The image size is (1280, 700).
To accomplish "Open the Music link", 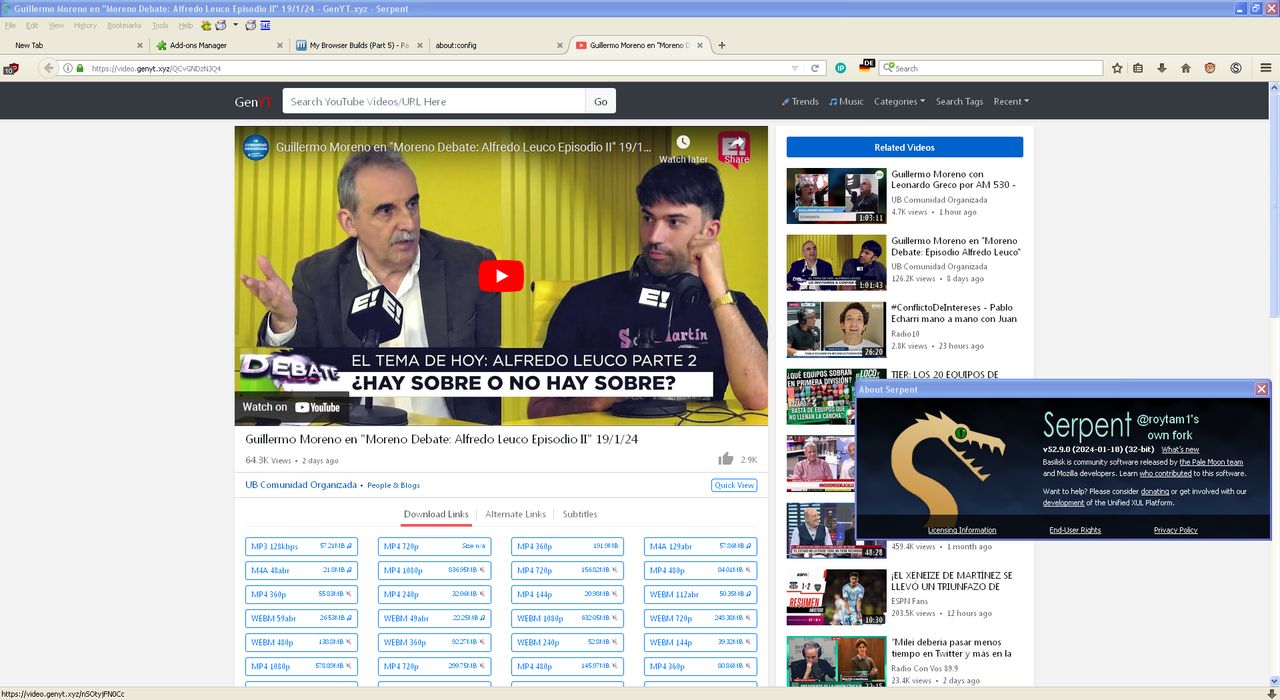I will 846,101.
